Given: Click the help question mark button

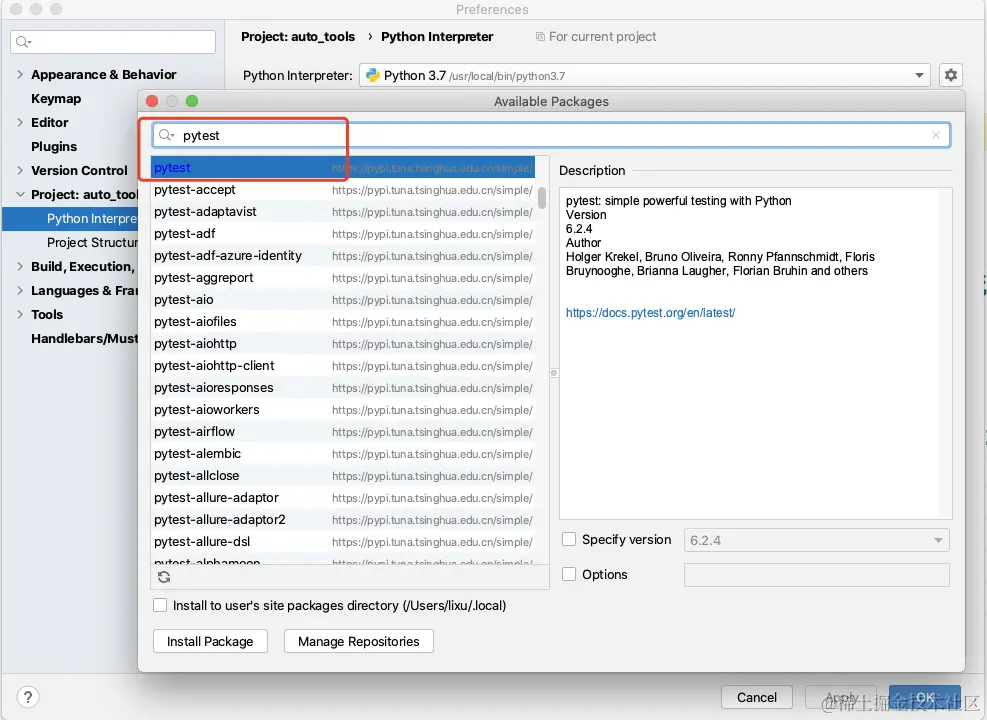Looking at the screenshot, I should [x=28, y=697].
